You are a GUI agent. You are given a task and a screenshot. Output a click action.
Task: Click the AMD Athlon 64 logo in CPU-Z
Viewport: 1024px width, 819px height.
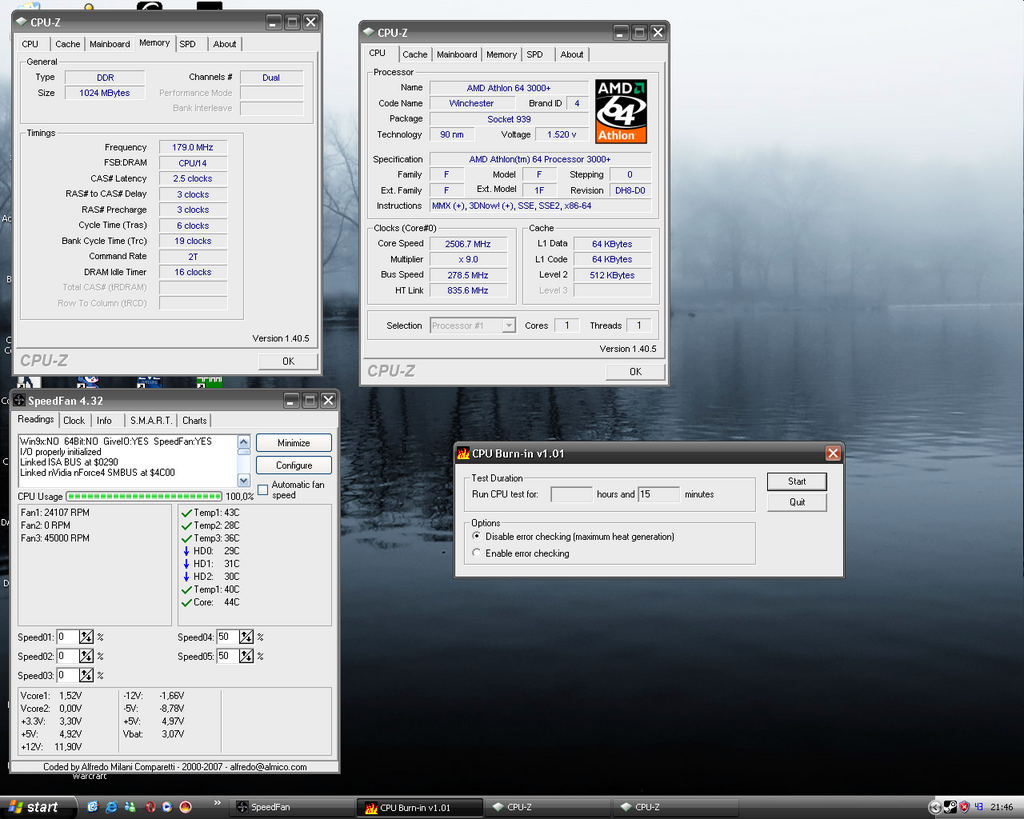pos(621,111)
